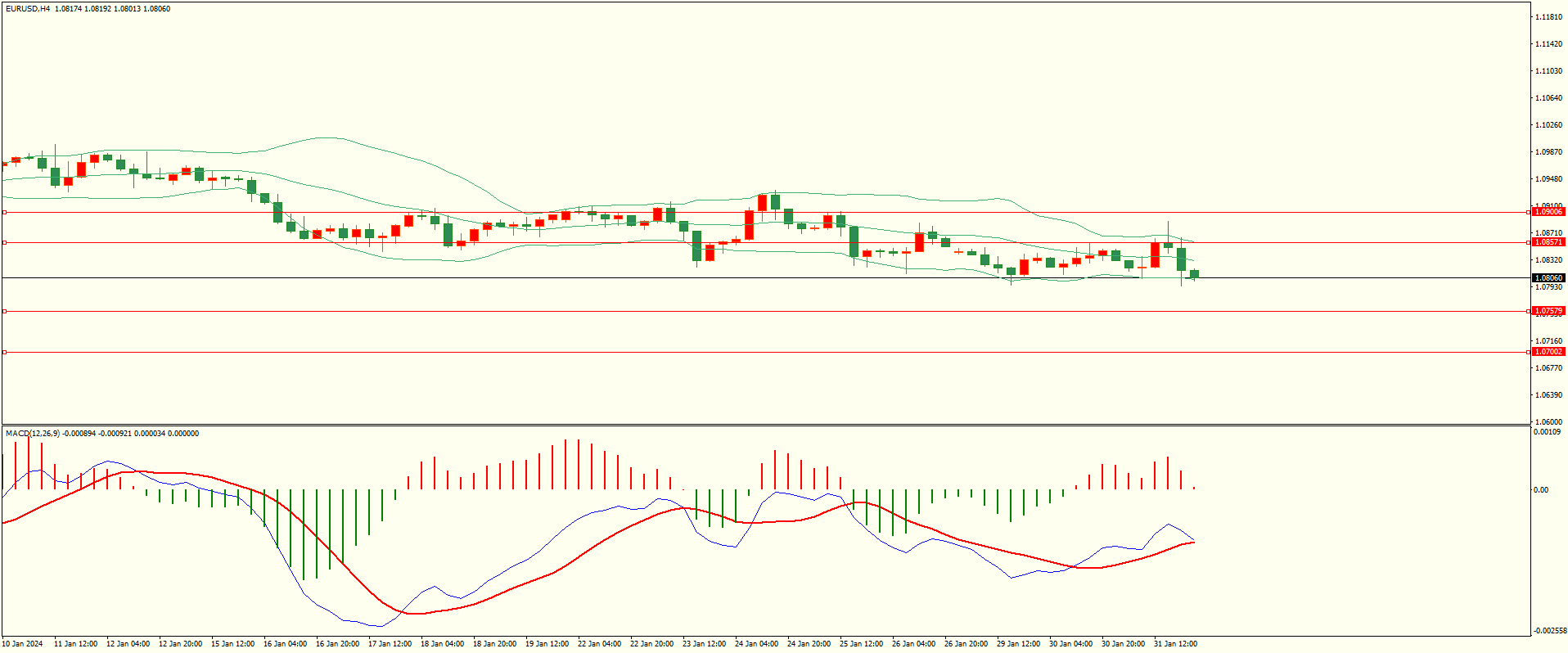Click the 1.06770 price scale value

(1548, 368)
